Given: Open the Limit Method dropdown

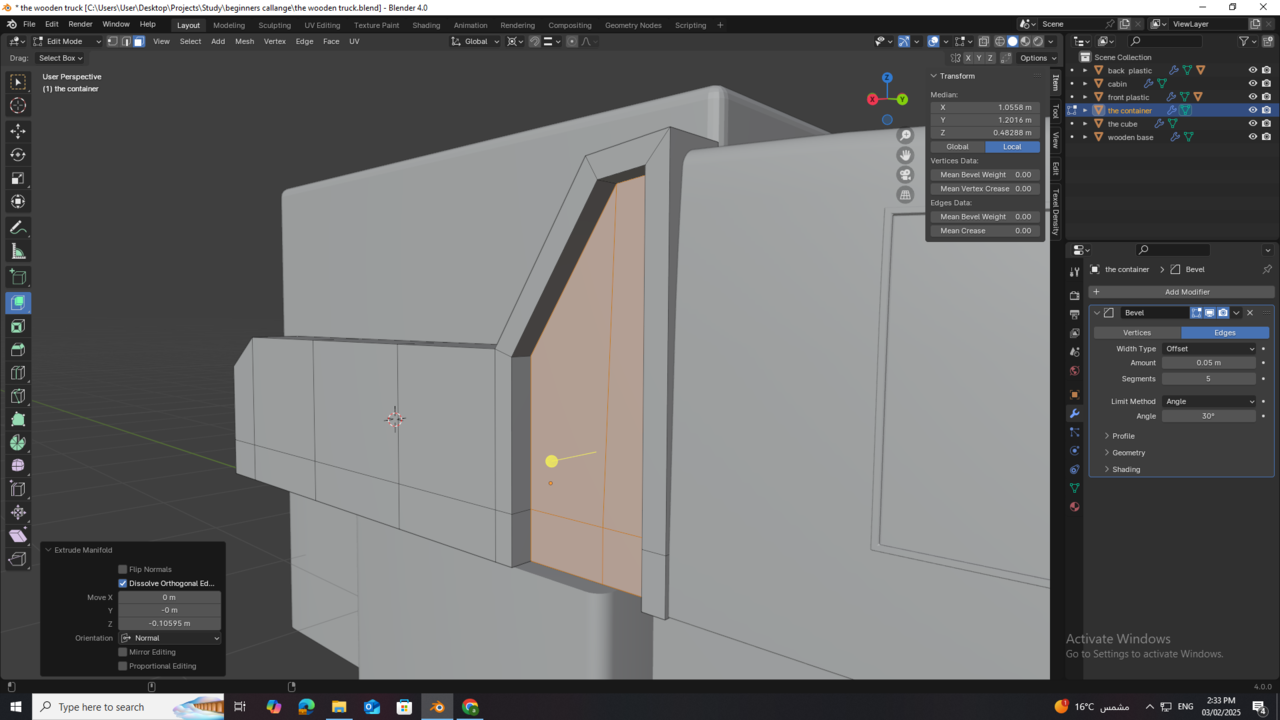Looking at the screenshot, I should pyautogui.click(x=1208, y=401).
